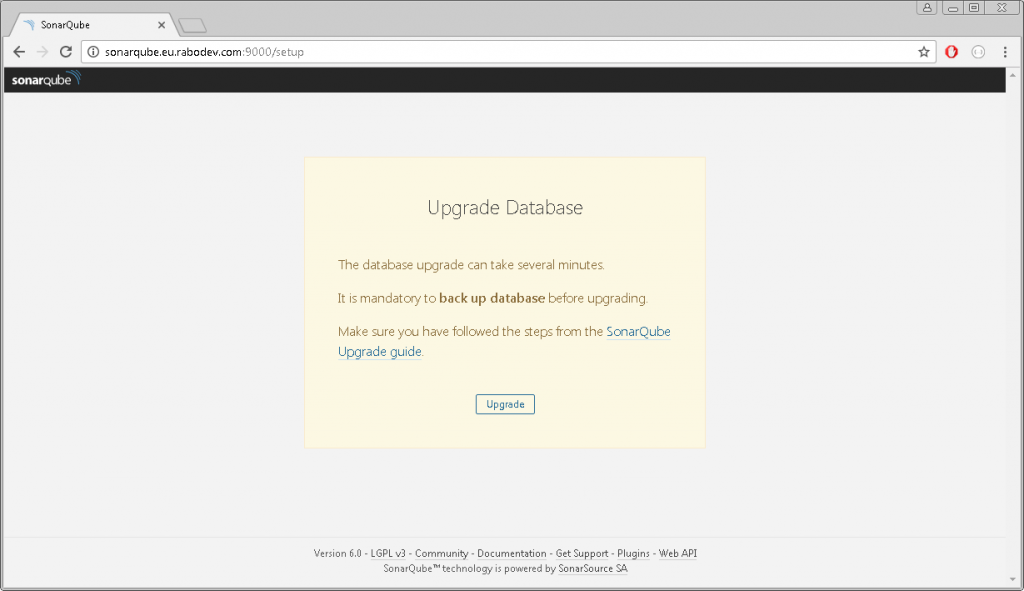This screenshot has height=591, width=1024.
Task: Open the SonarQube Upgrade guide link
Action: [x=504, y=342]
